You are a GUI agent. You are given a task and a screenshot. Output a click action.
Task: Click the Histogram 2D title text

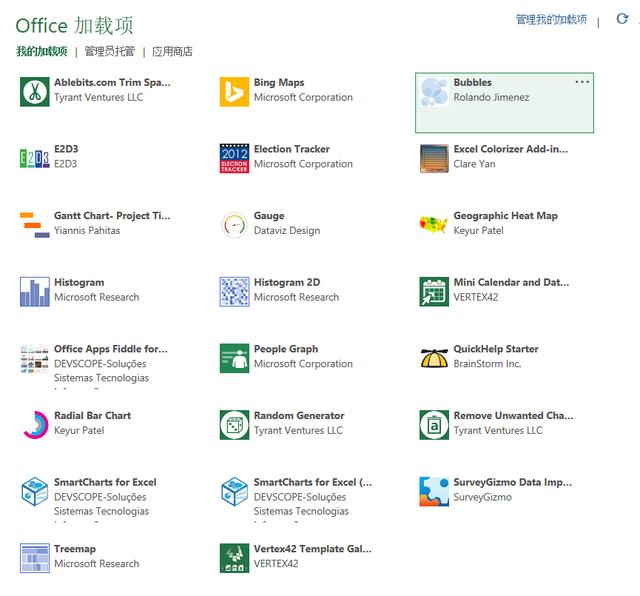pos(287,282)
